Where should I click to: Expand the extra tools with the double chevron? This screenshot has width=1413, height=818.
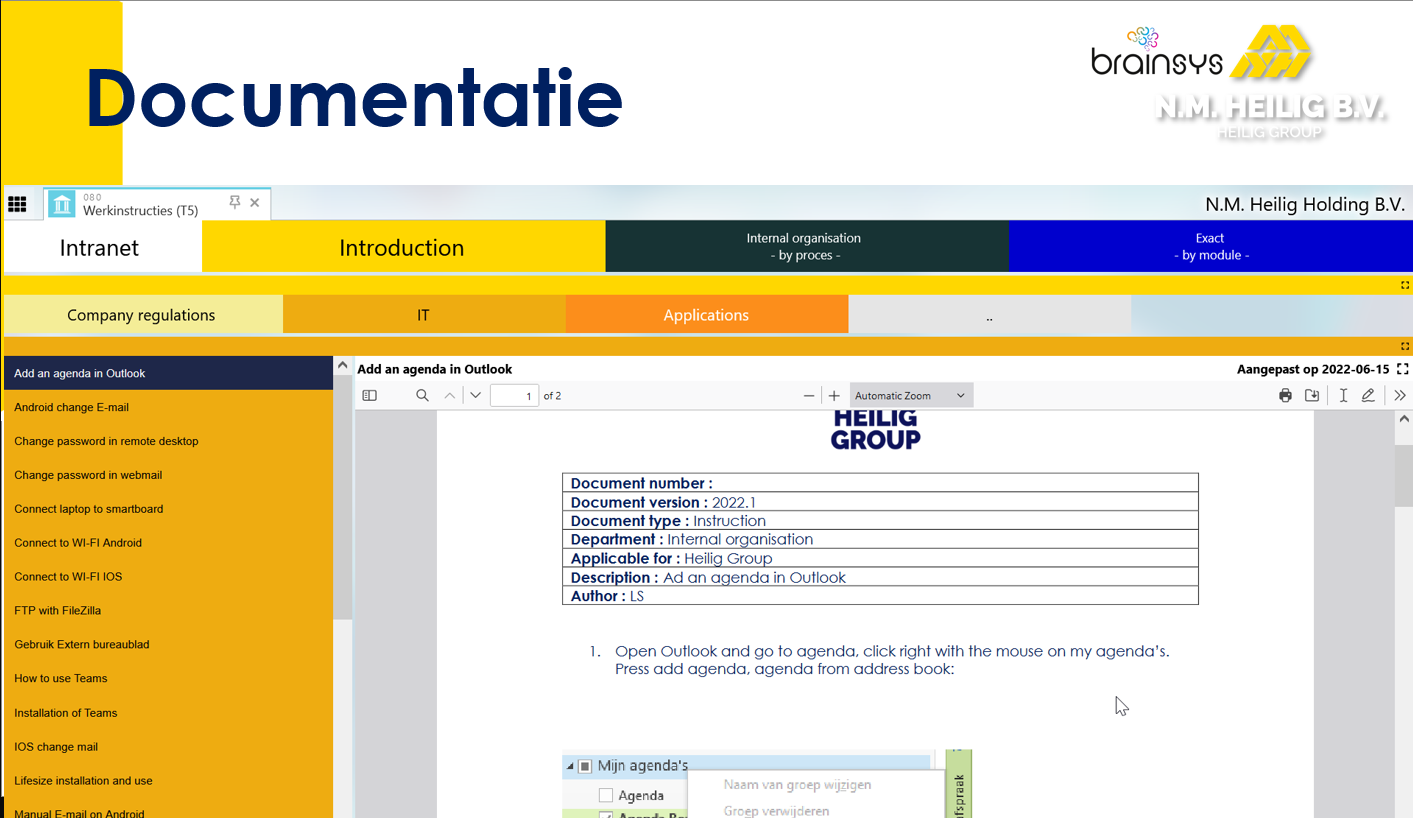tap(1399, 395)
